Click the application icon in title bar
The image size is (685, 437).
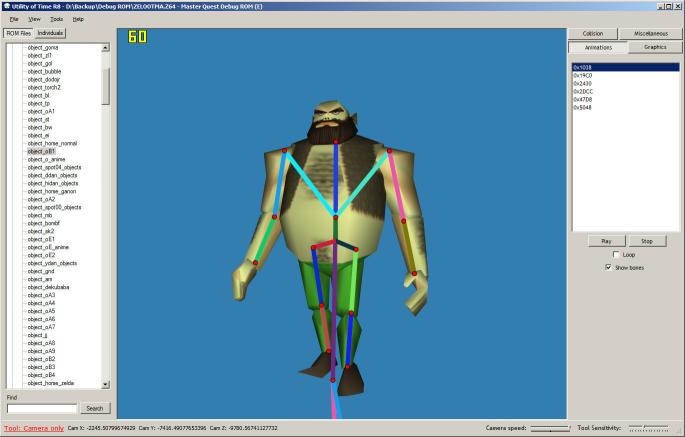(x=6, y=6)
